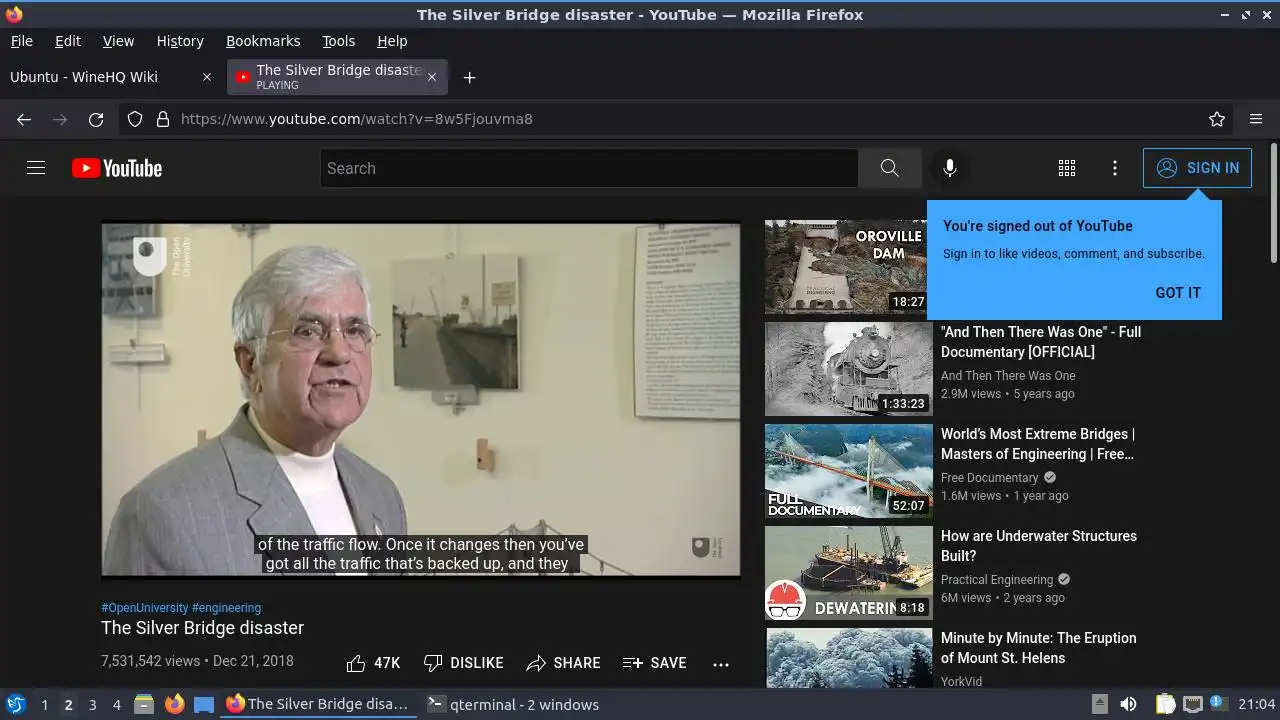1280x720 pixels.
Task: Click the clipboard tray icon
Action: coord(1165,704)
